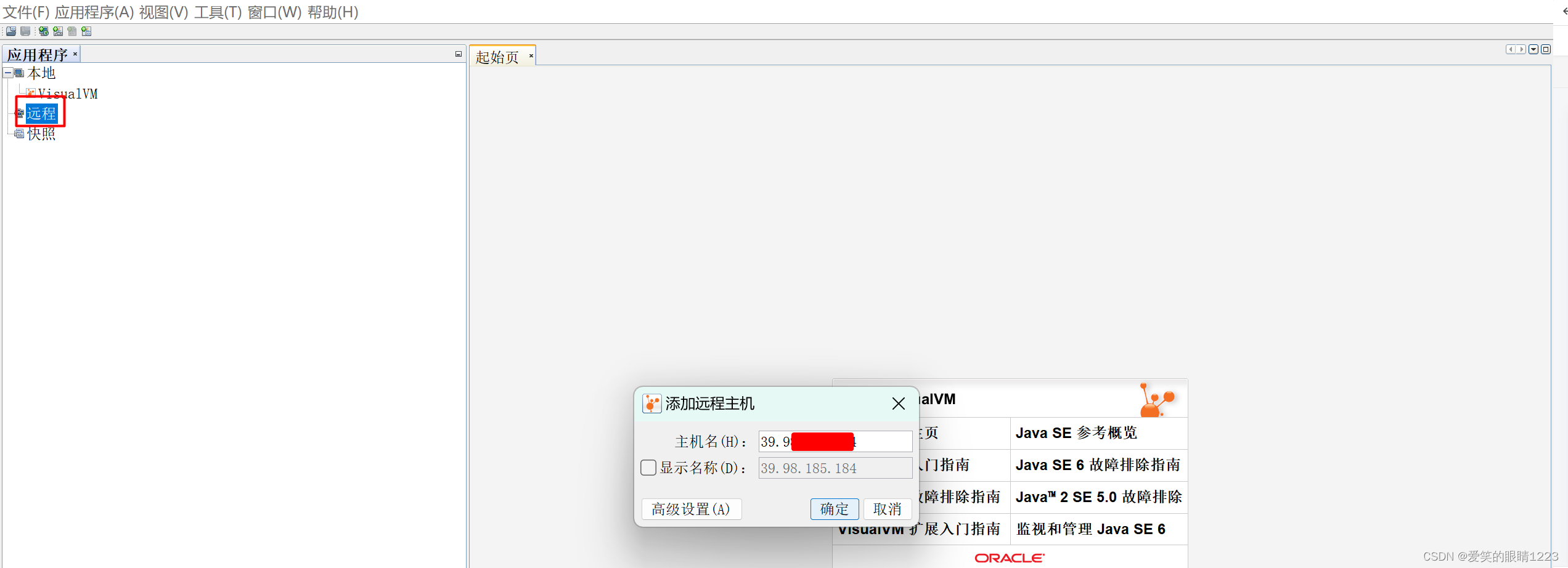
Task: Click the grayed Save toolbar icon
Action: coord(25,31)
